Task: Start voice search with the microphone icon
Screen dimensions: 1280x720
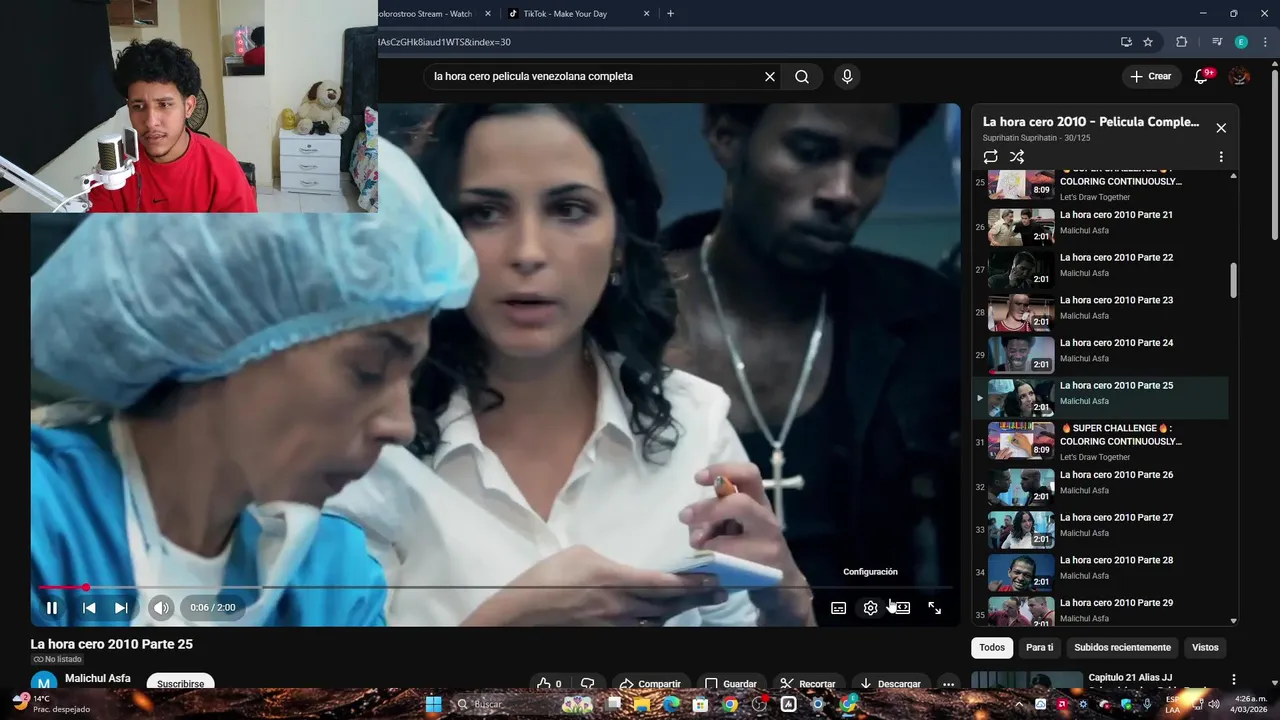Action: coord(847,77)
